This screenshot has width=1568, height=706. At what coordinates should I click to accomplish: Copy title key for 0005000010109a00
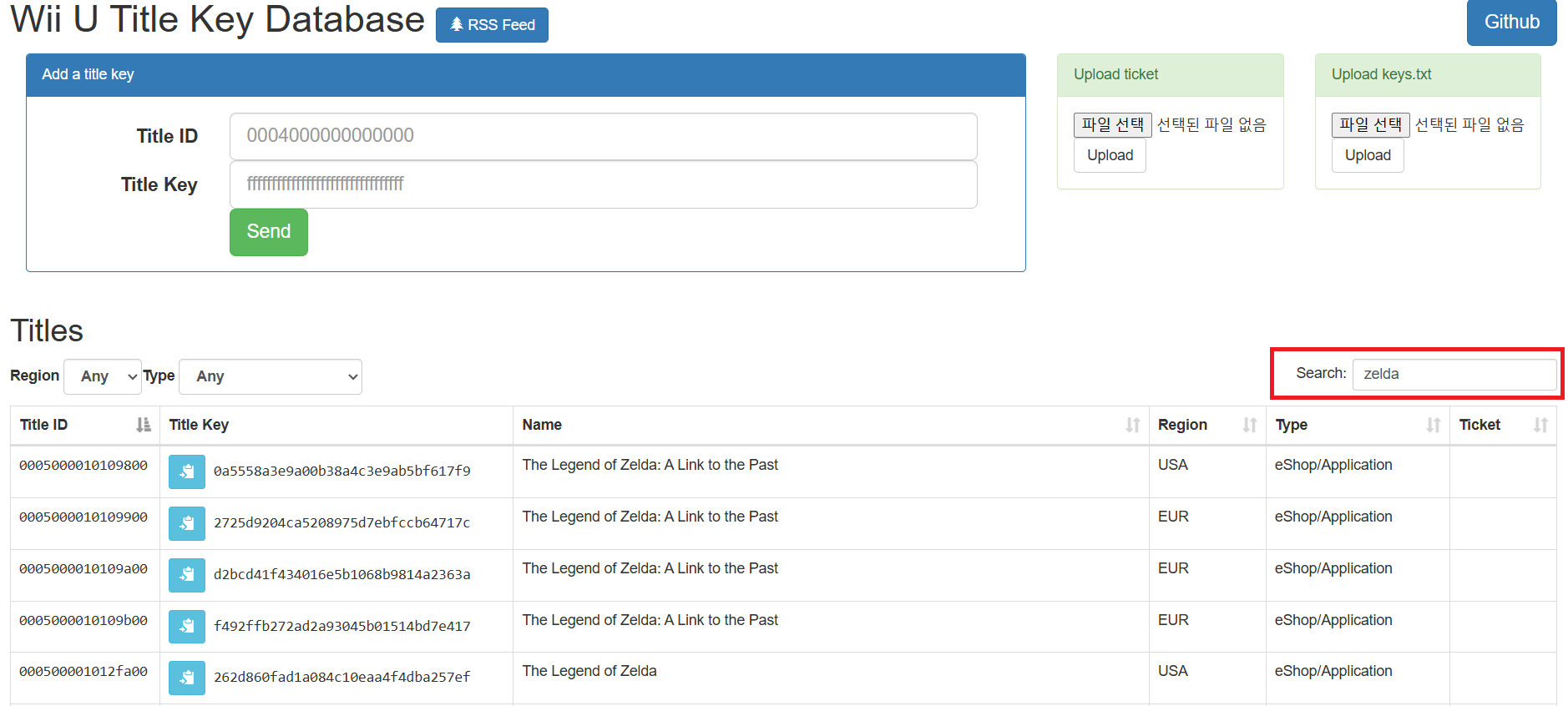(187, 575)
